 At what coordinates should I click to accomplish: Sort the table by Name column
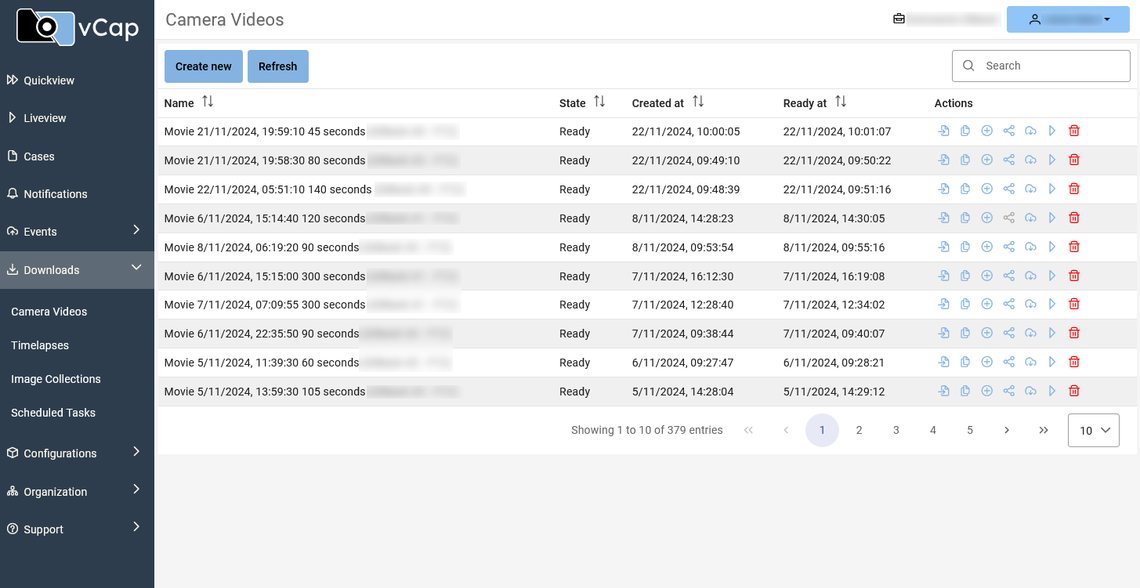tap(207, 102)
